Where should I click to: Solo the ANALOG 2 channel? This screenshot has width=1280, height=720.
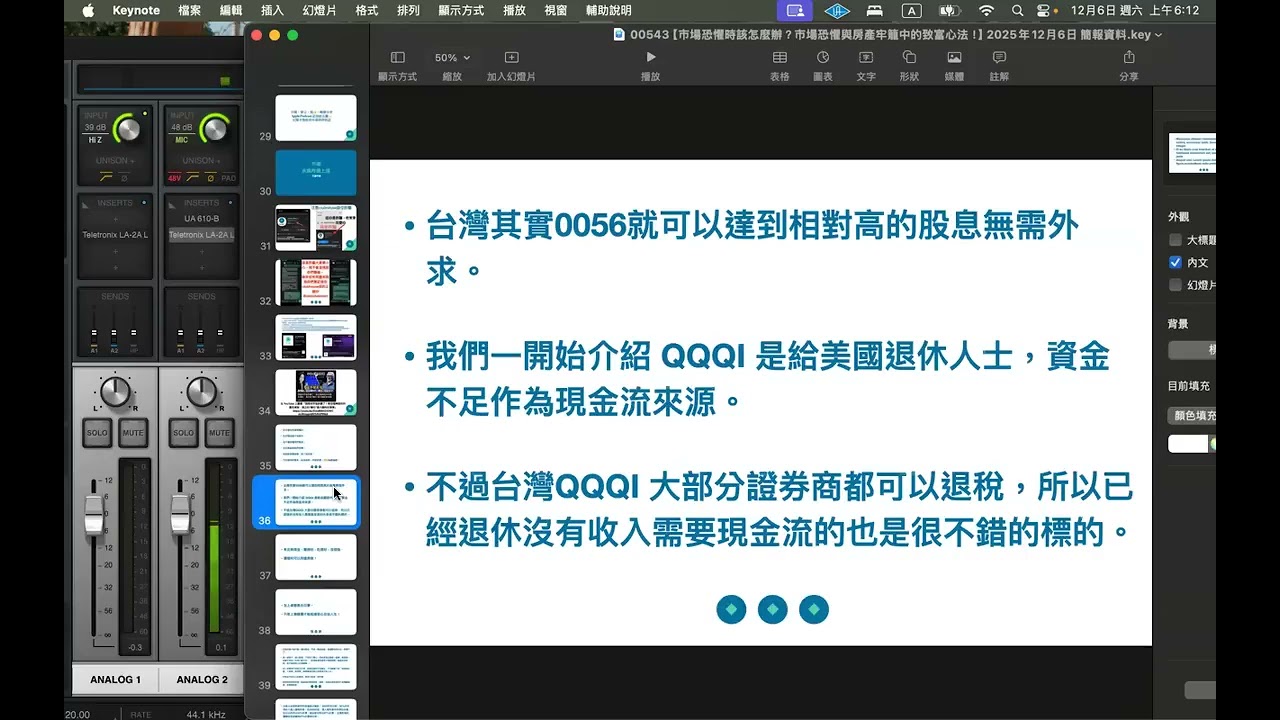[183, 433]
